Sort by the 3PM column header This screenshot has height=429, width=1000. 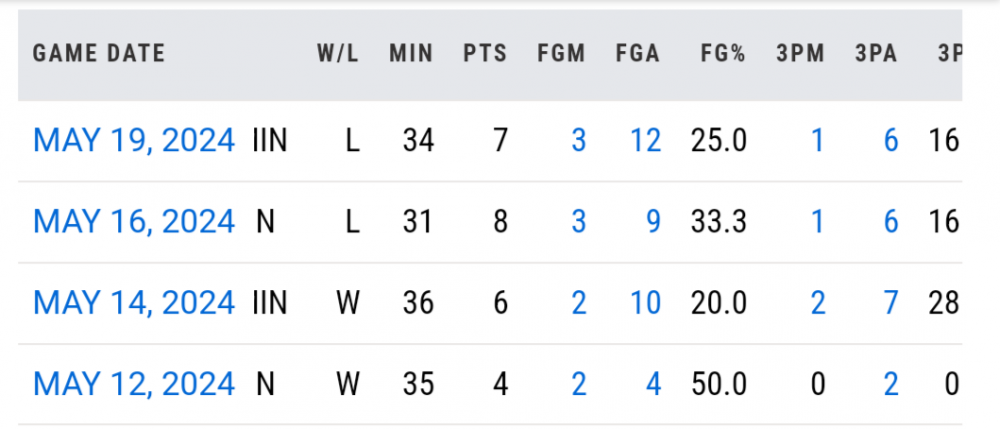(x=800, y=54)
